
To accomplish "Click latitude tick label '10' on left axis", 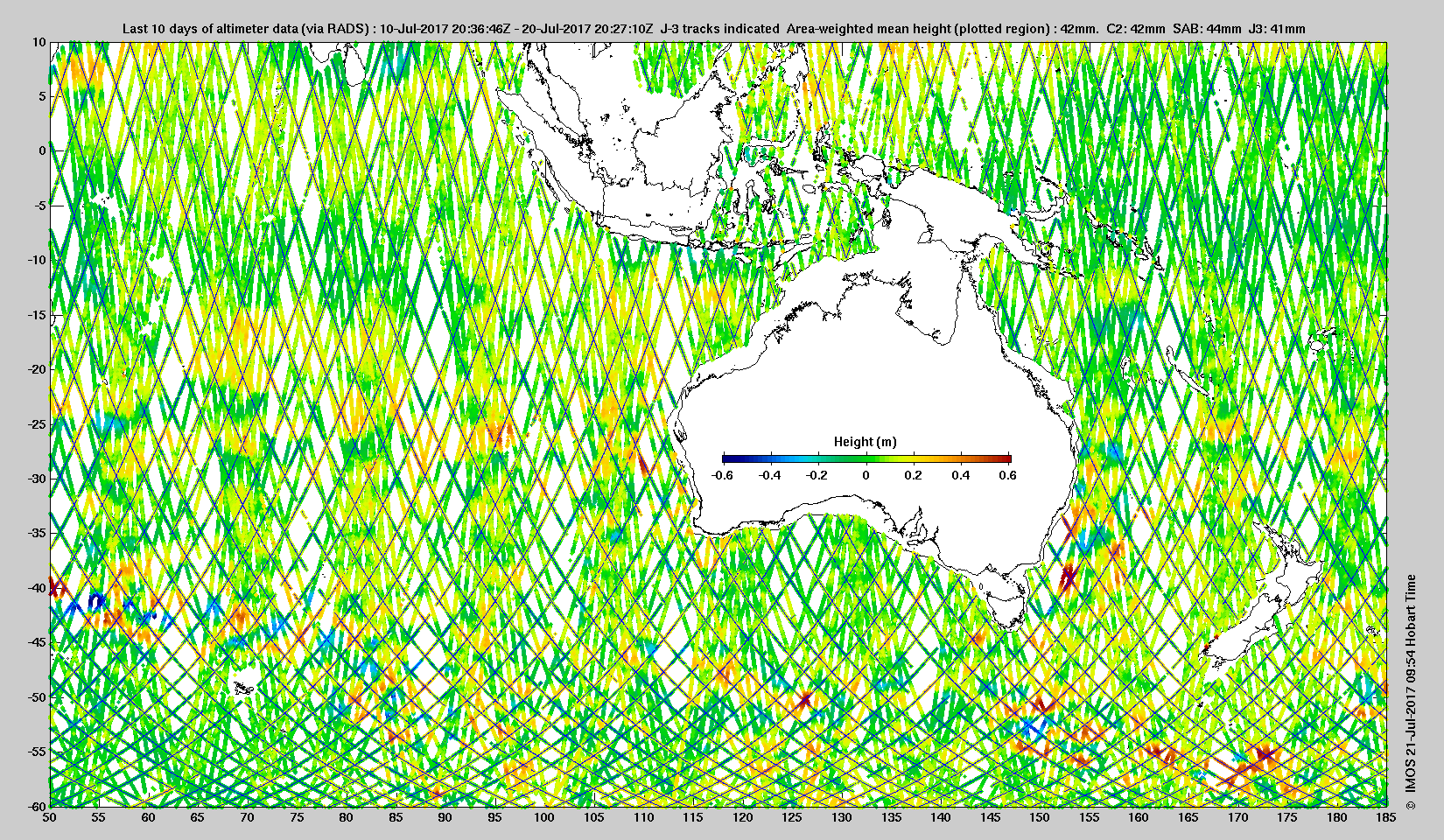I will click(x=39, y=42).
